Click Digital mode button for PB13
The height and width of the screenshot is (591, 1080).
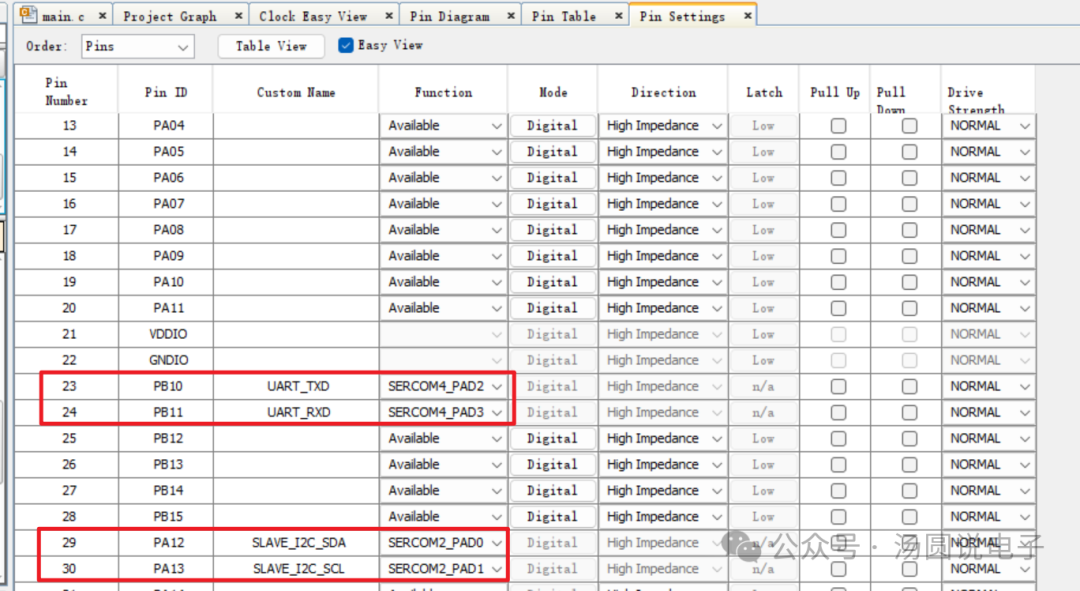click(552, 465)
